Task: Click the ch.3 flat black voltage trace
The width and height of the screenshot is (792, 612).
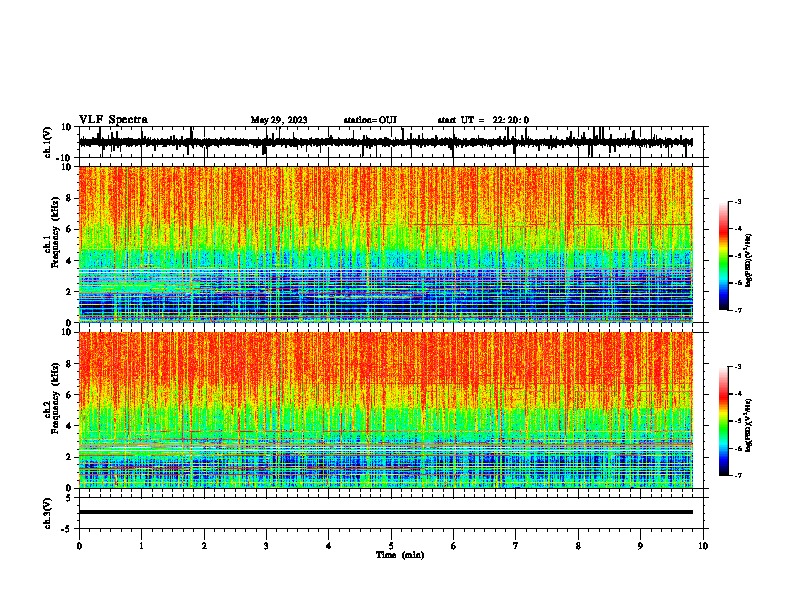Action: (386, 512)
